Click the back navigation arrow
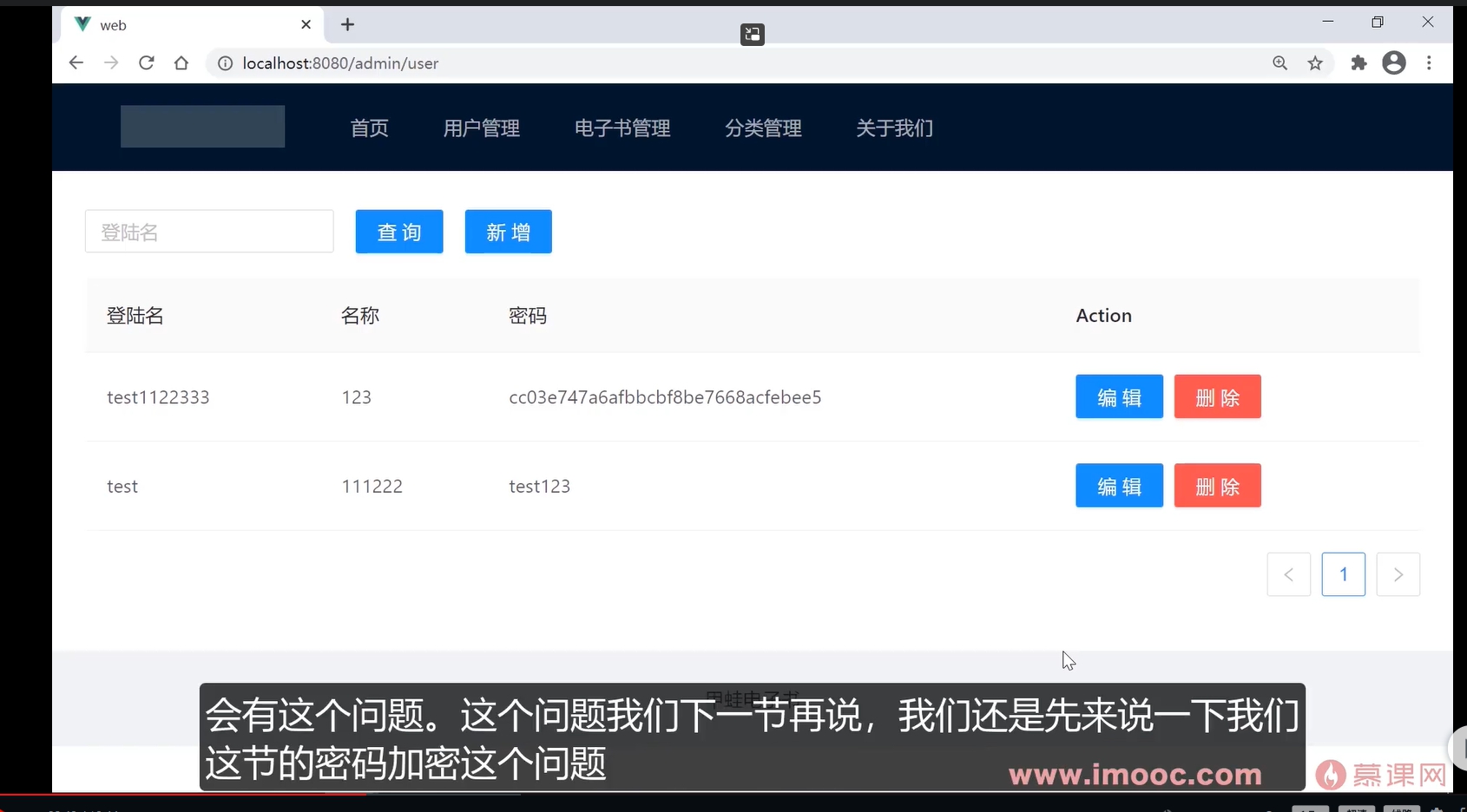This screenshot has width=1467, height=812. click(76, 62)
